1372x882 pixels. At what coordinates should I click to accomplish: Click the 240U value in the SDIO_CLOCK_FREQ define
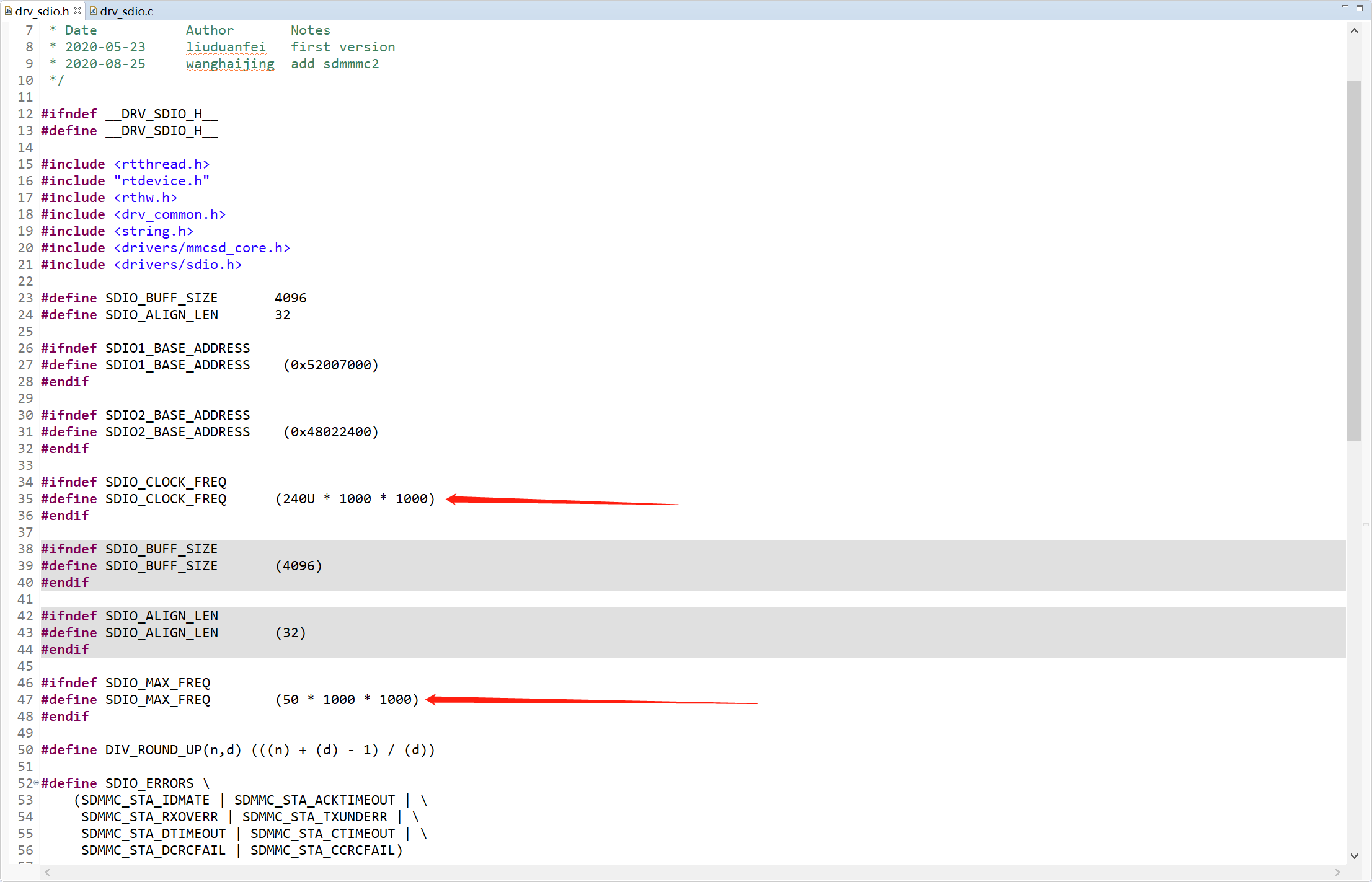point(299,499)
